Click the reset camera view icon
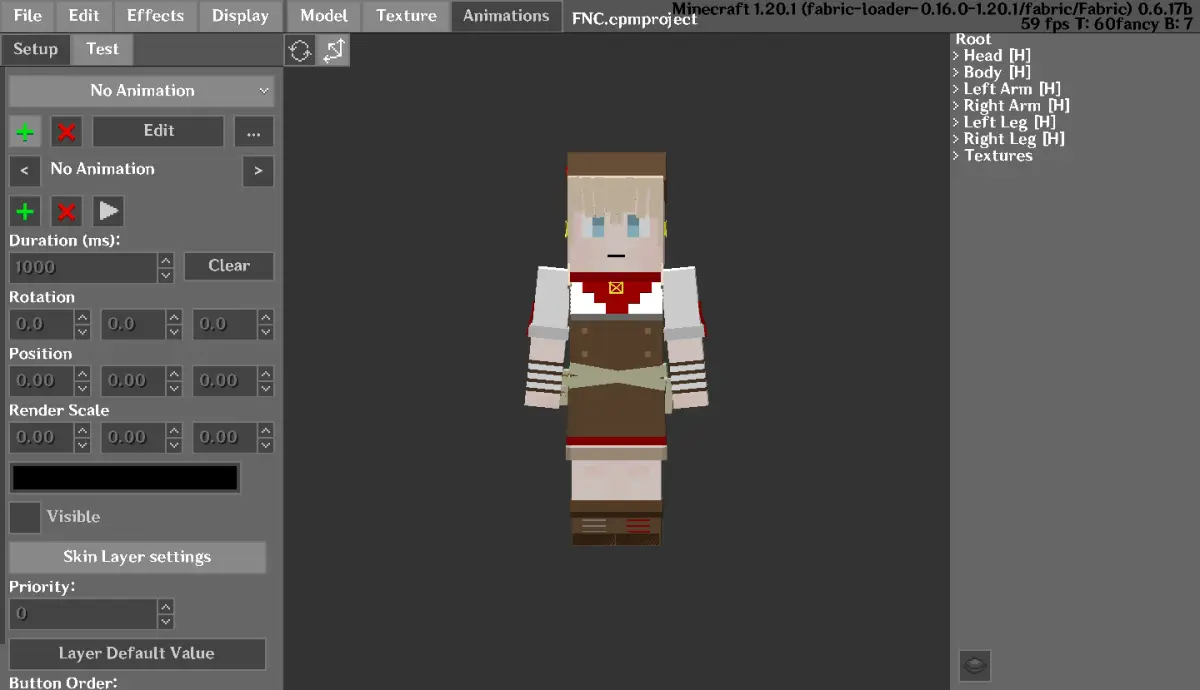This screenshot has width=1200, height=690. tap(300, 50)
